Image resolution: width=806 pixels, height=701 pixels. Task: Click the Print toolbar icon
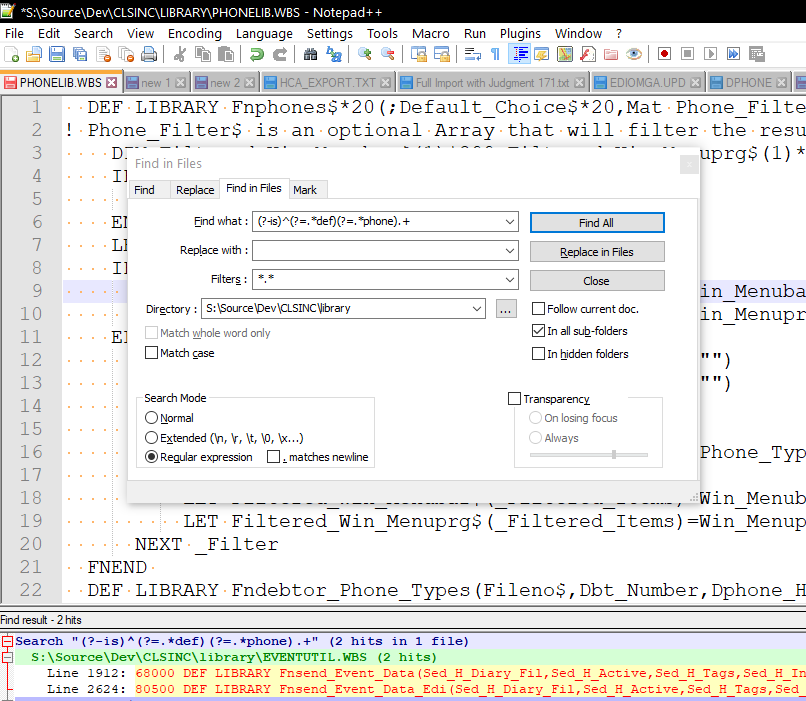(x=149, y=54)
